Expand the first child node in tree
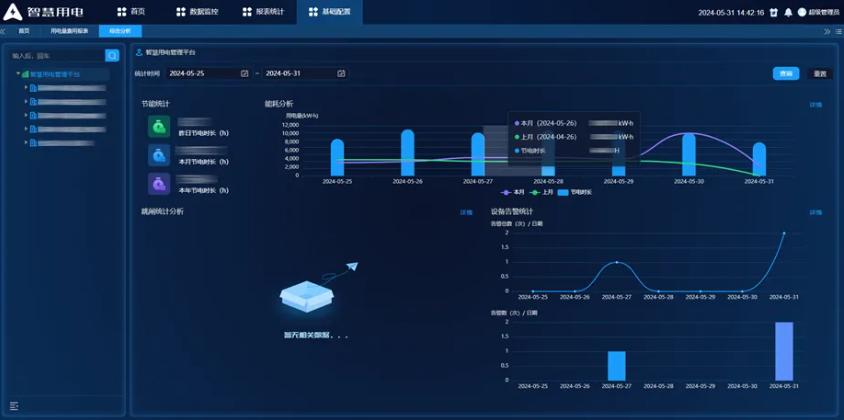 pos(25,88)
